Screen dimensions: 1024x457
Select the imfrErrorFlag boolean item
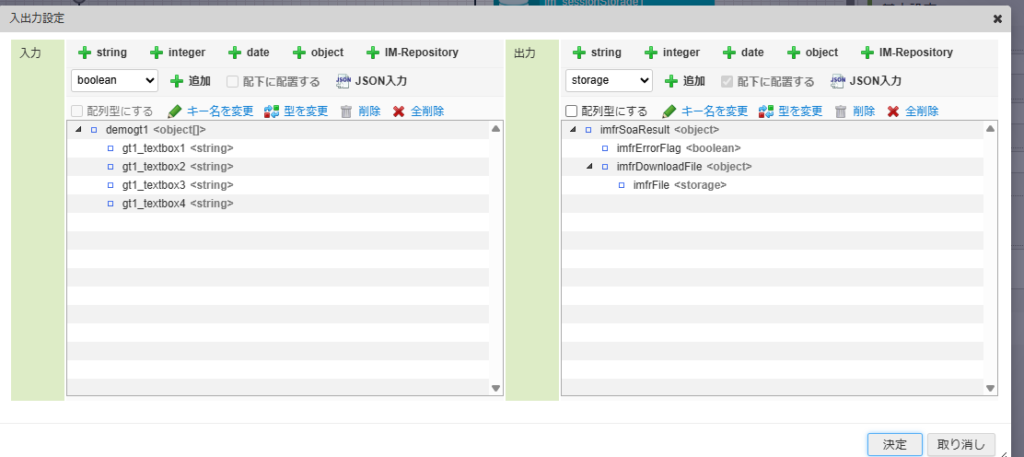650,148
